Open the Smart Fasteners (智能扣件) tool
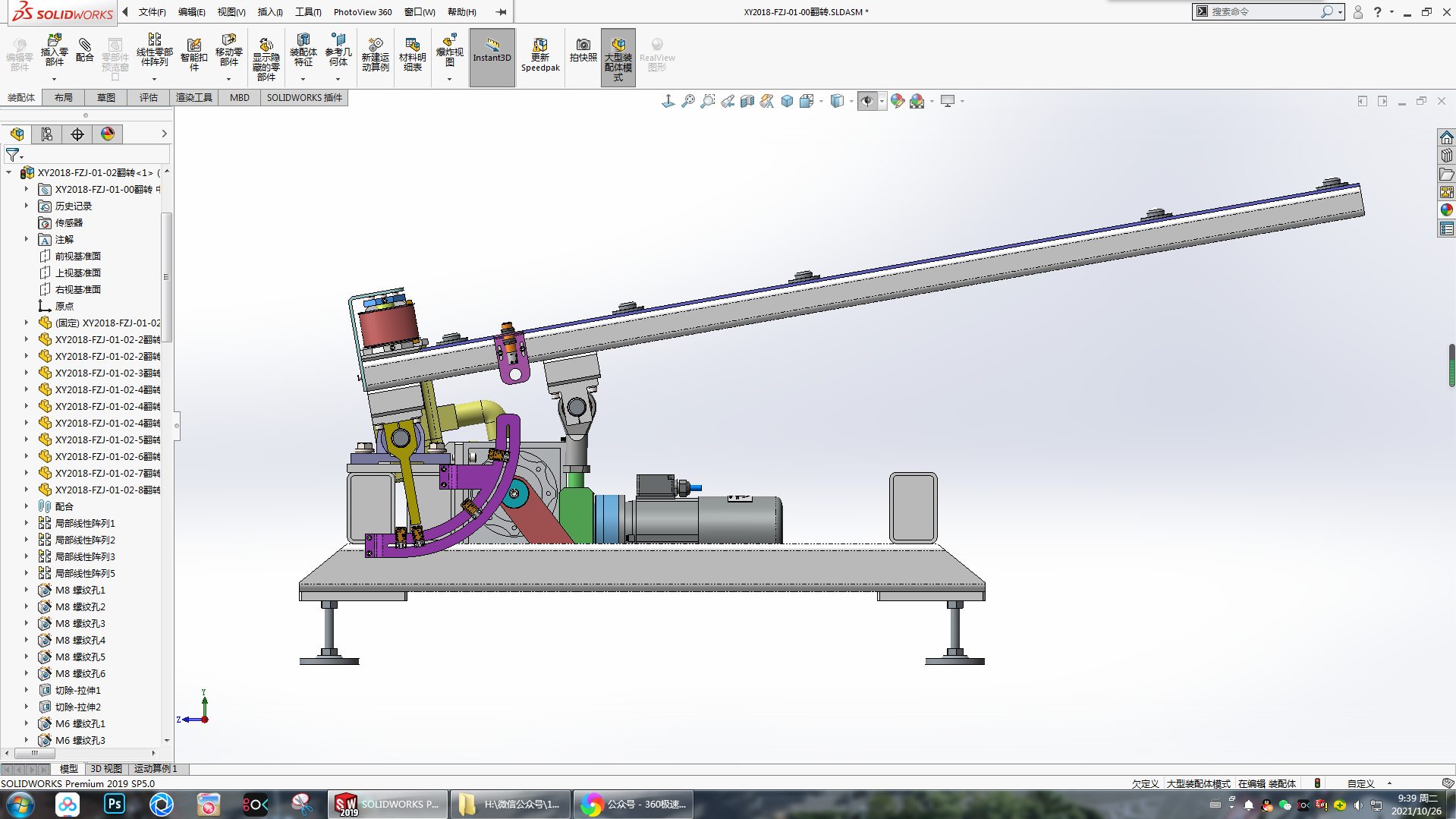1456x819 pixels. pyautogui.click(x=194, y=55)
